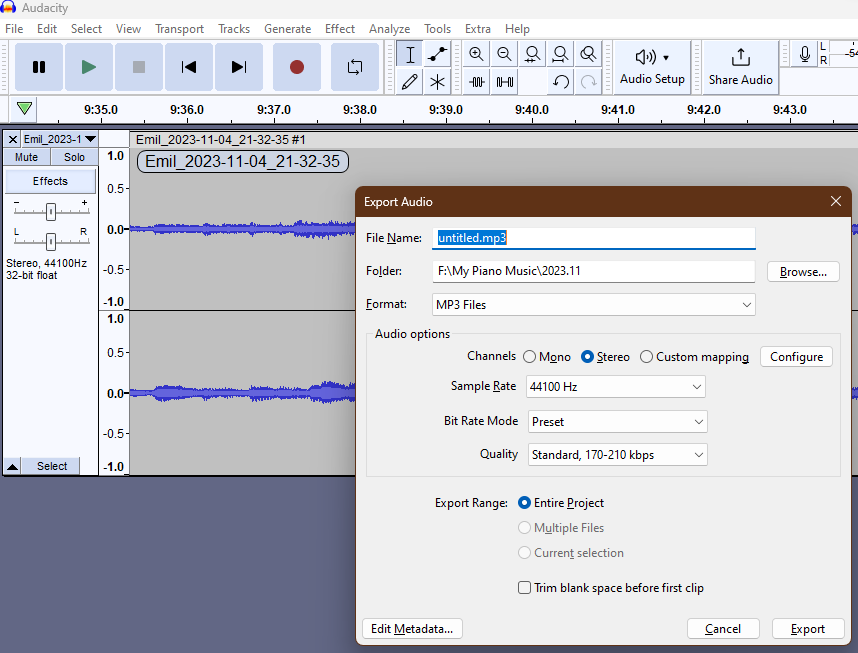
Task: Click the Emil_2023-11-04_21-32-35 clip title
Action: [x=242, y=161]
